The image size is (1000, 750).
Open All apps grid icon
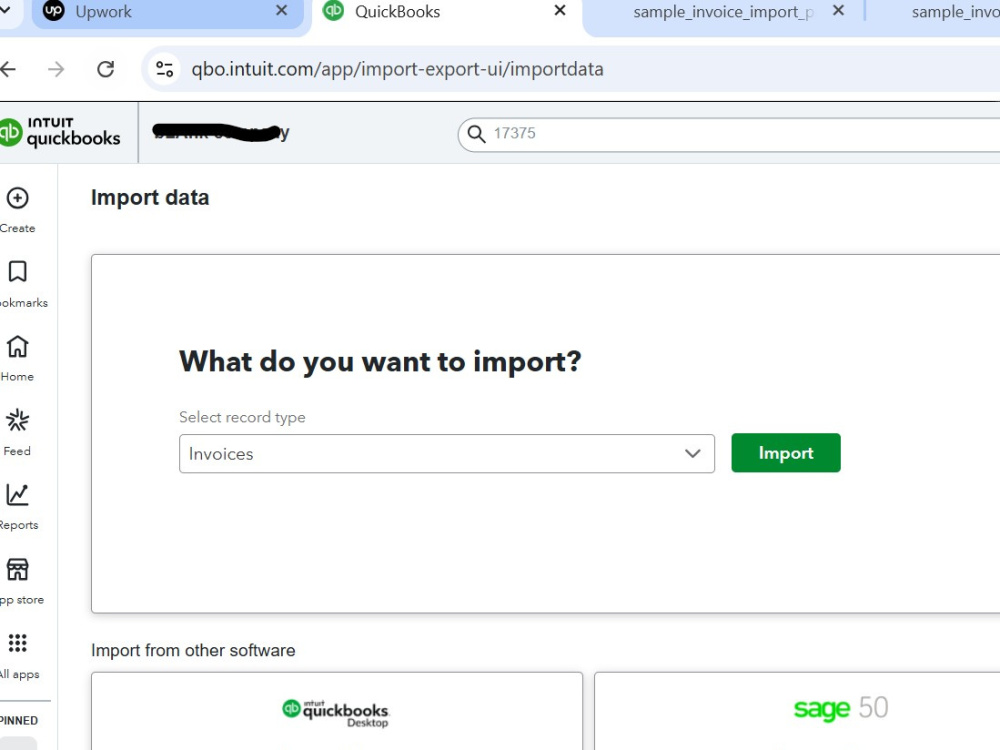17,643
